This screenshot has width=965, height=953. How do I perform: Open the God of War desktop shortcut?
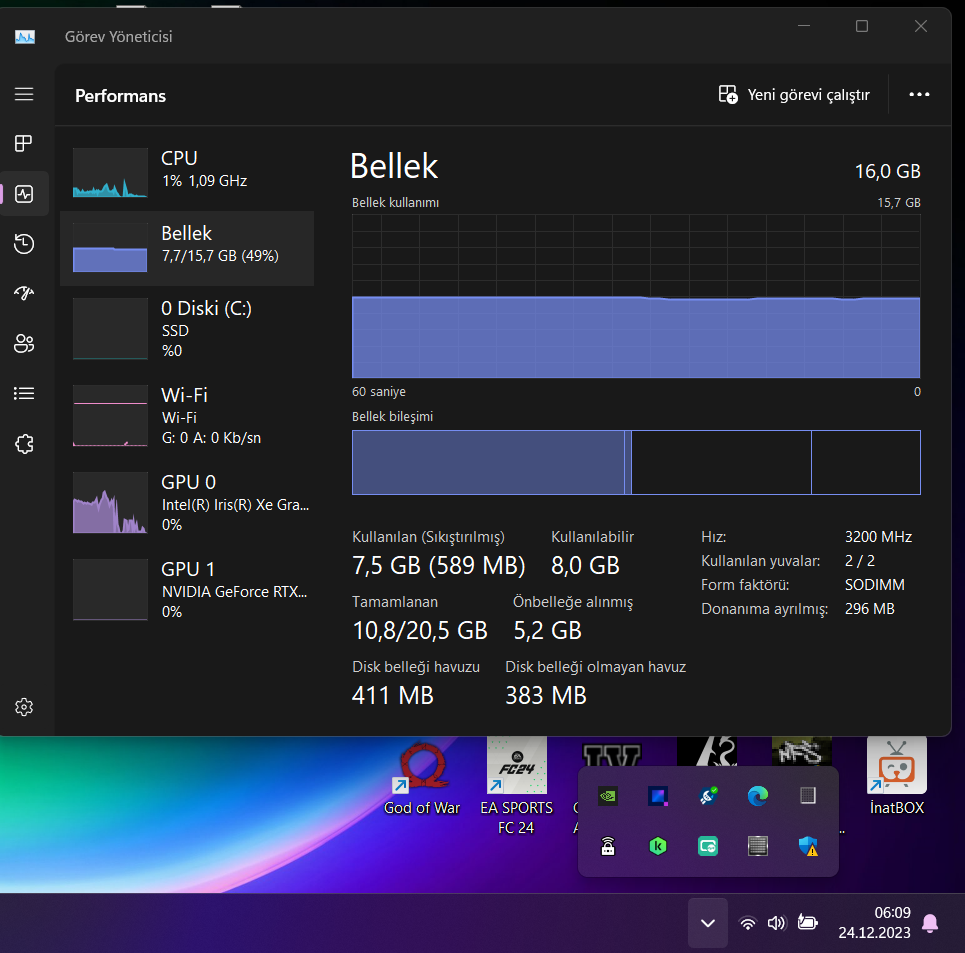click(422, 778)
